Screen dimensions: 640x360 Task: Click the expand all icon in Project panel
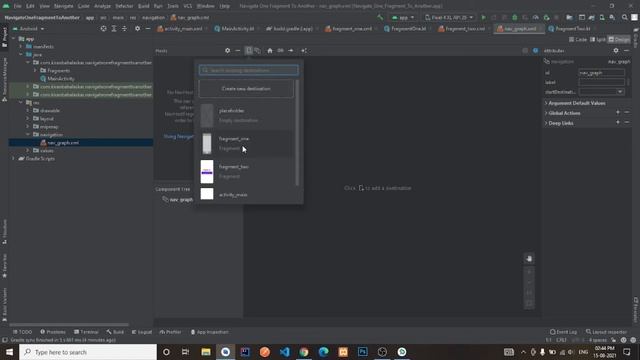pyautogui.click(x=114, y=29)
